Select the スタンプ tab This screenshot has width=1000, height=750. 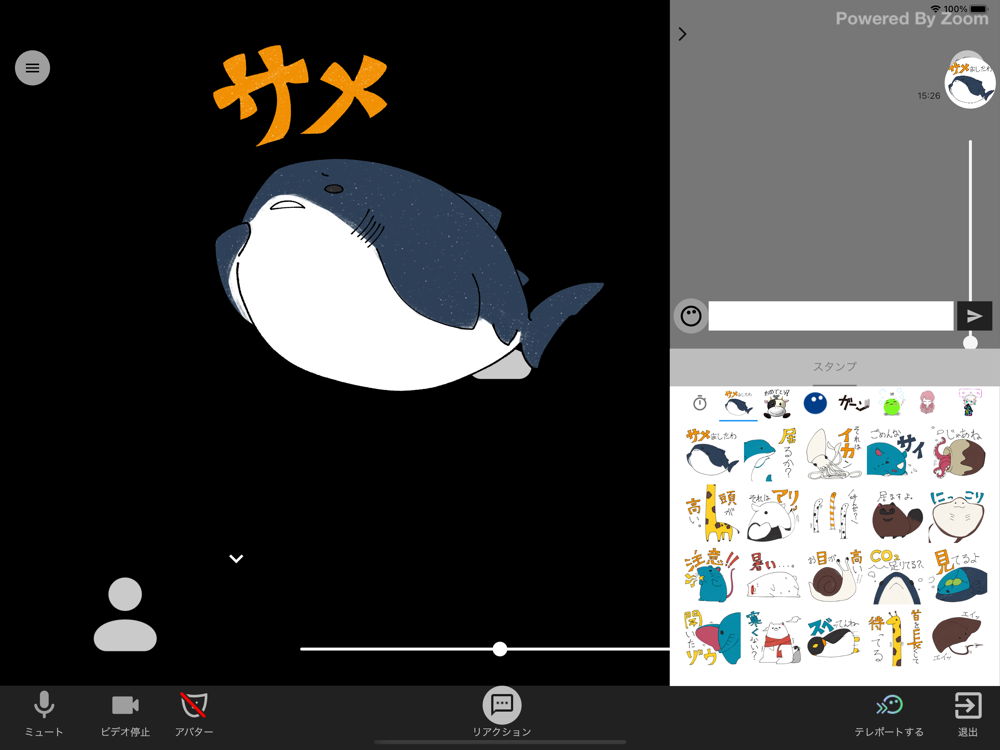834,367
